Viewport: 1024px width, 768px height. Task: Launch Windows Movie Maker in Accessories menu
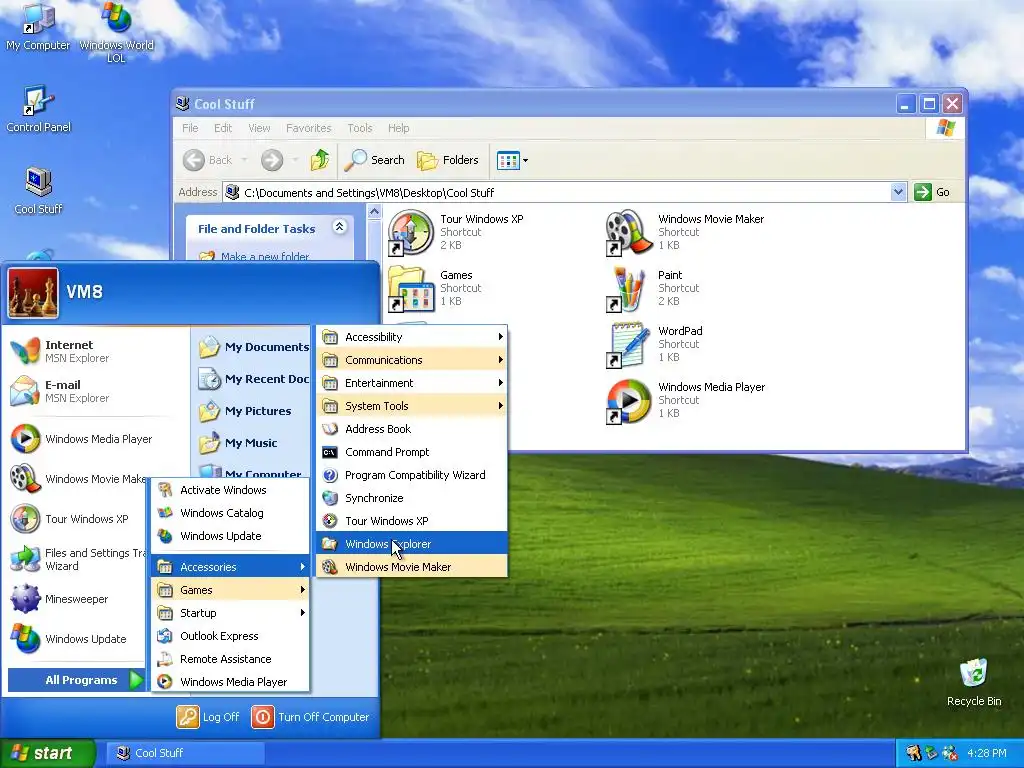point(412,567)
